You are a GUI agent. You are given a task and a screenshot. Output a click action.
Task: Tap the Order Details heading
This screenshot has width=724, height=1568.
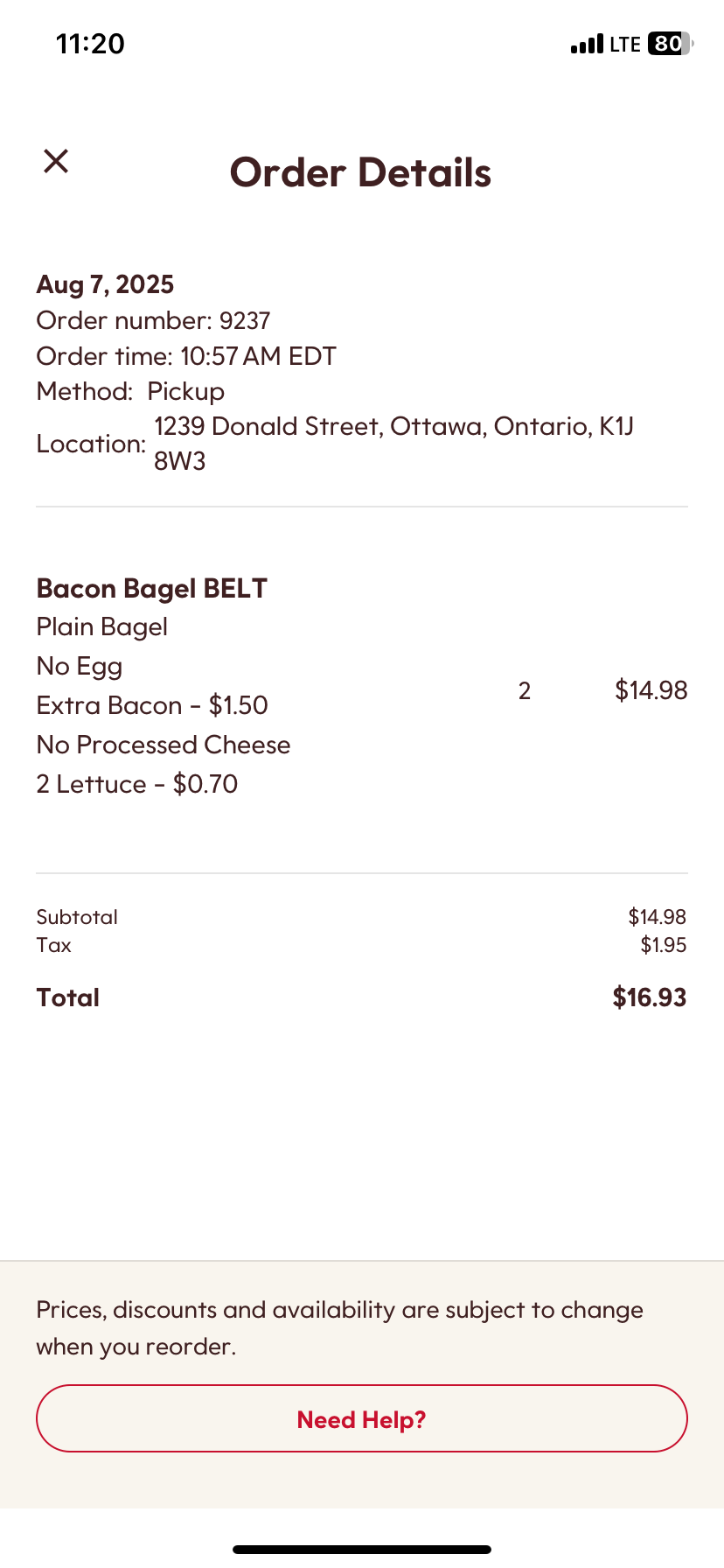360,172
